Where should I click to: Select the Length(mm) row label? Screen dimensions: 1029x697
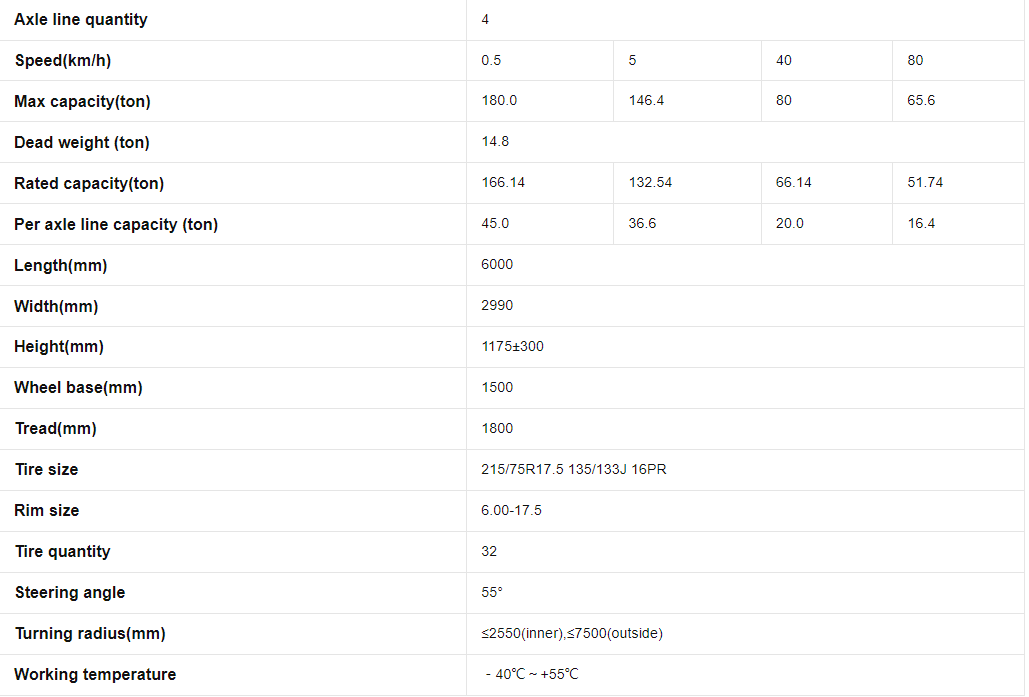[x=61, y=265]
